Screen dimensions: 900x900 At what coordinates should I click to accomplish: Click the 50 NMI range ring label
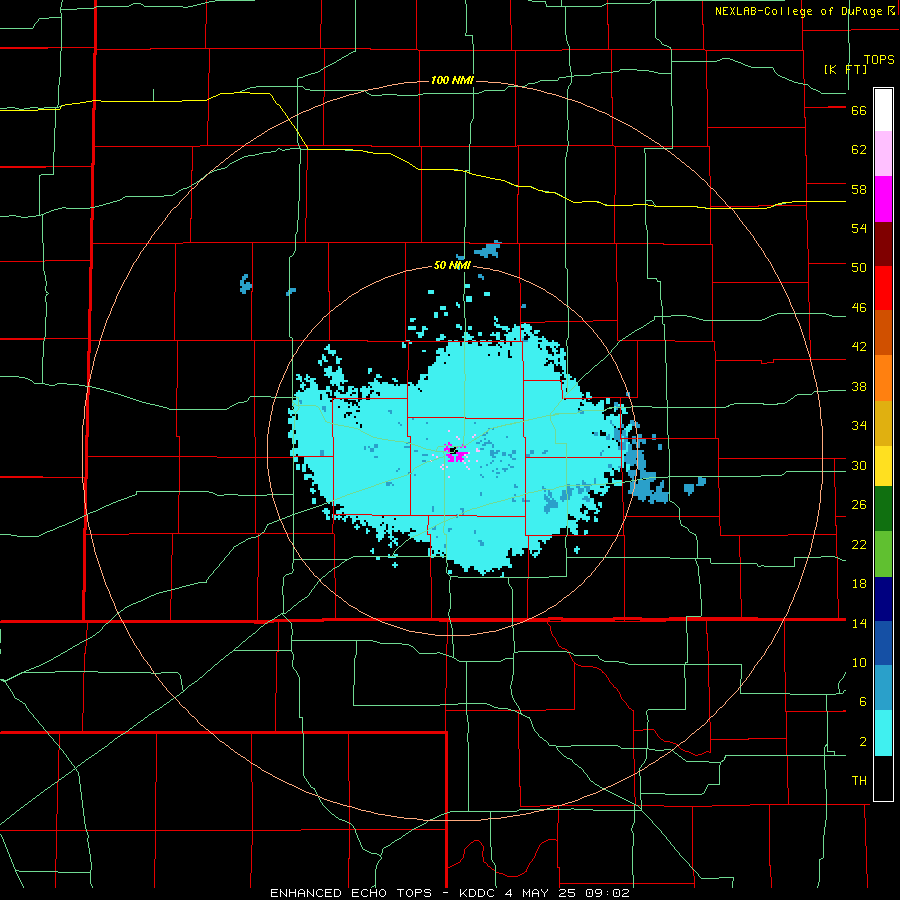click(452, 265)
